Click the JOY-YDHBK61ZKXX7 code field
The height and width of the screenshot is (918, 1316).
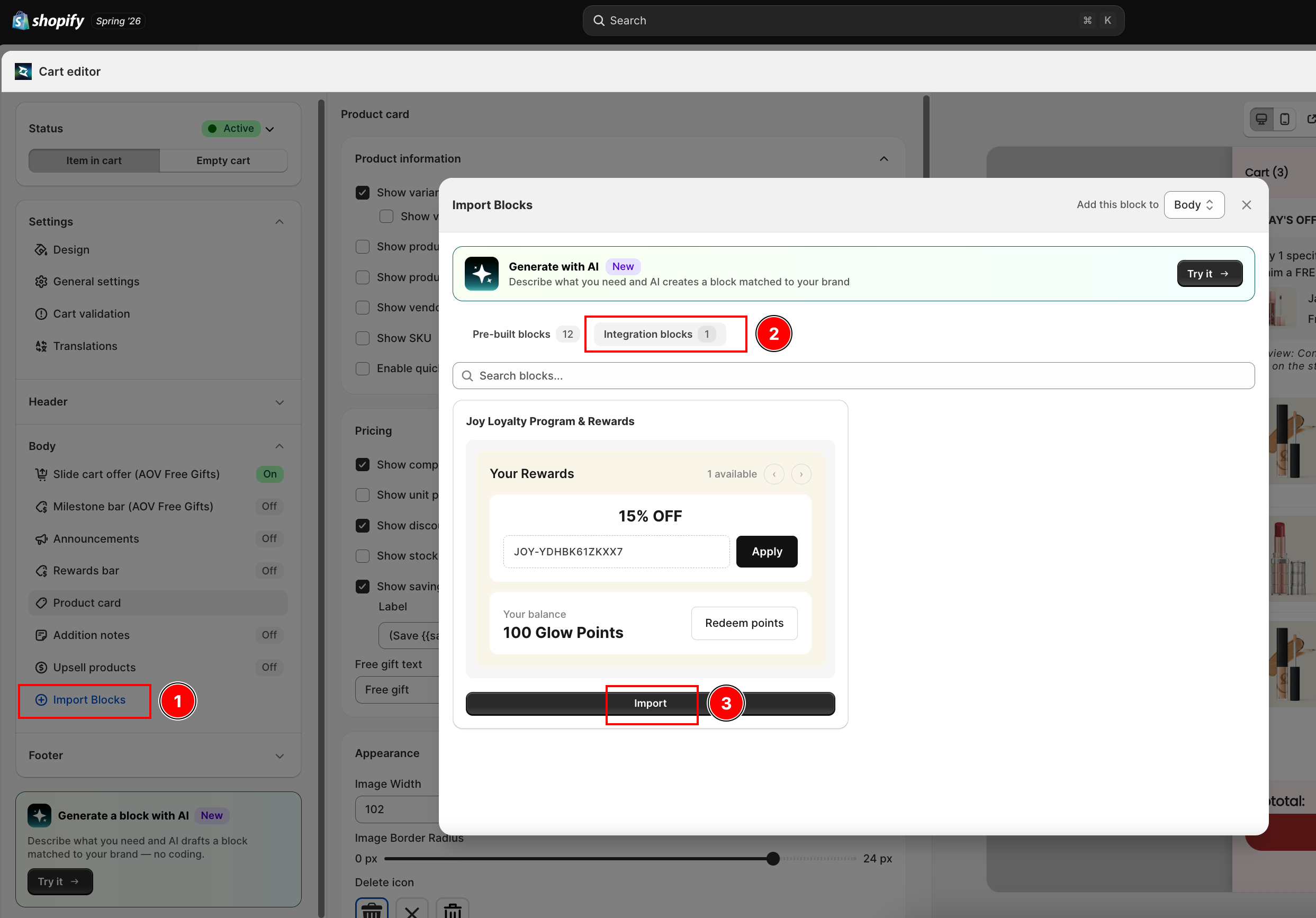[616, 552]
